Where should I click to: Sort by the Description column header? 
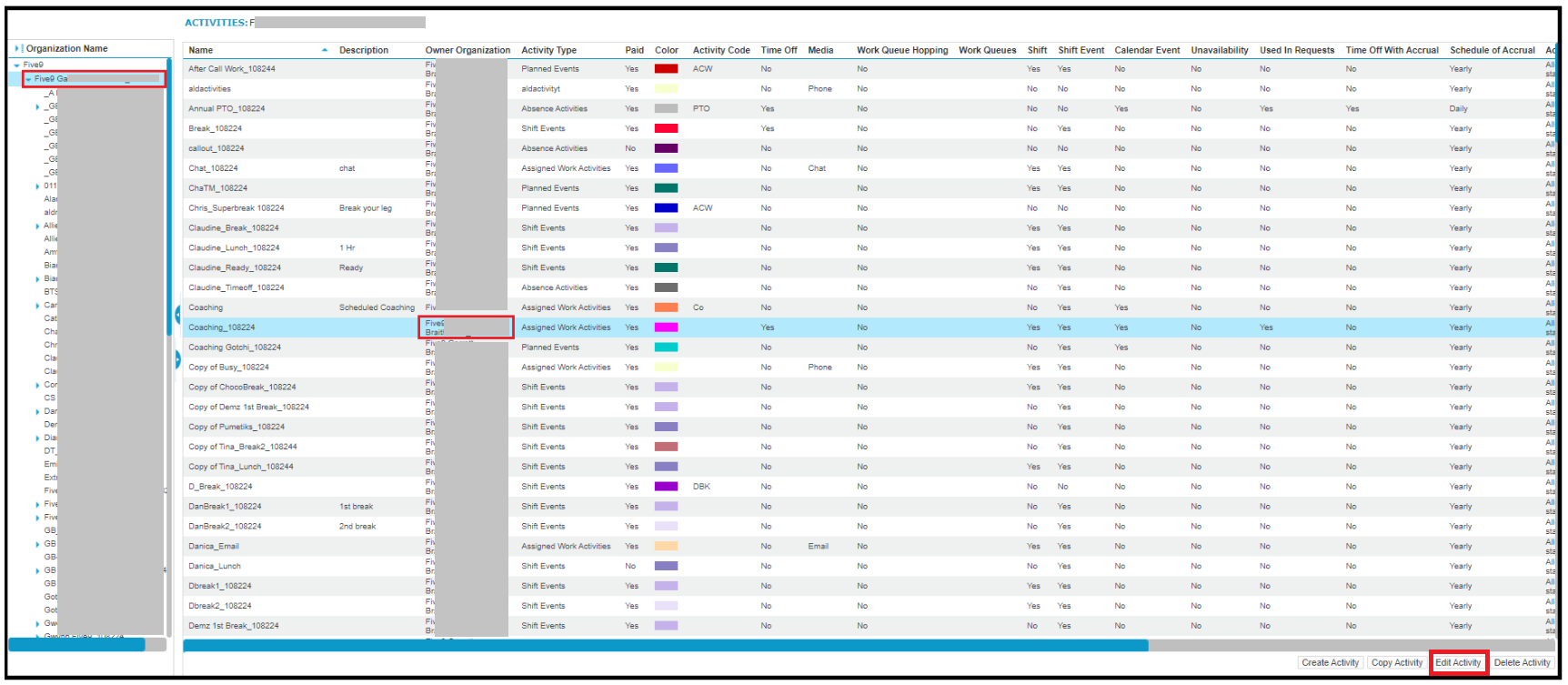[364, 50]
